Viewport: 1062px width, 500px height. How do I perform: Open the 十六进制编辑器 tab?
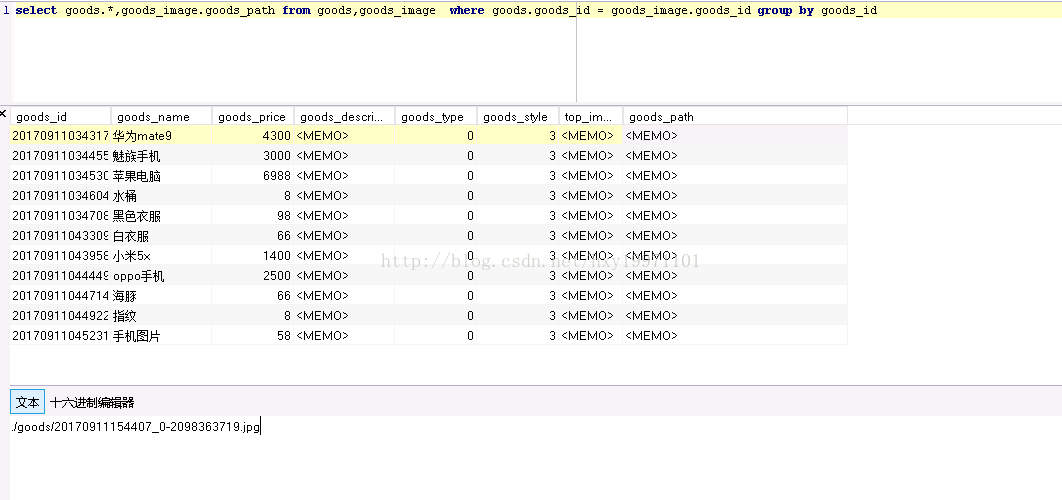click(x=92, y=402)
